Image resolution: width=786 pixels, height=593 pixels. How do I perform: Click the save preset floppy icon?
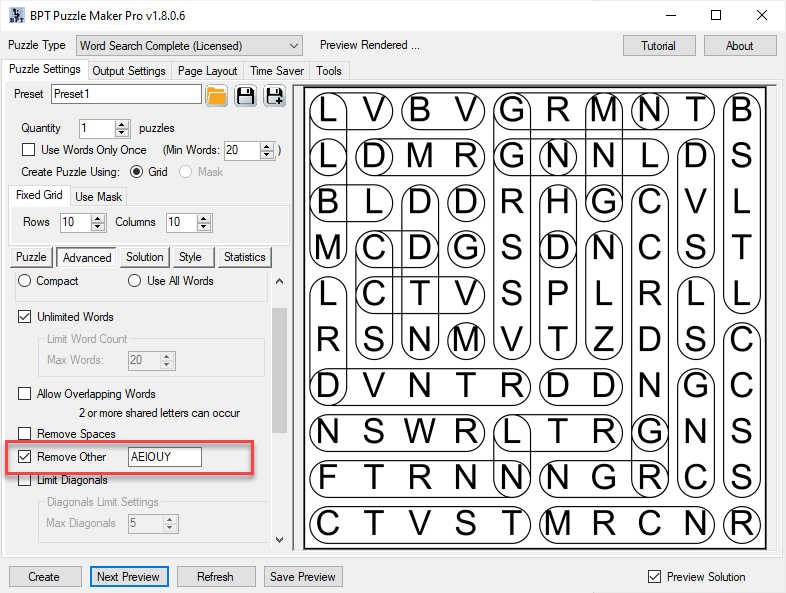click(245, 95)
